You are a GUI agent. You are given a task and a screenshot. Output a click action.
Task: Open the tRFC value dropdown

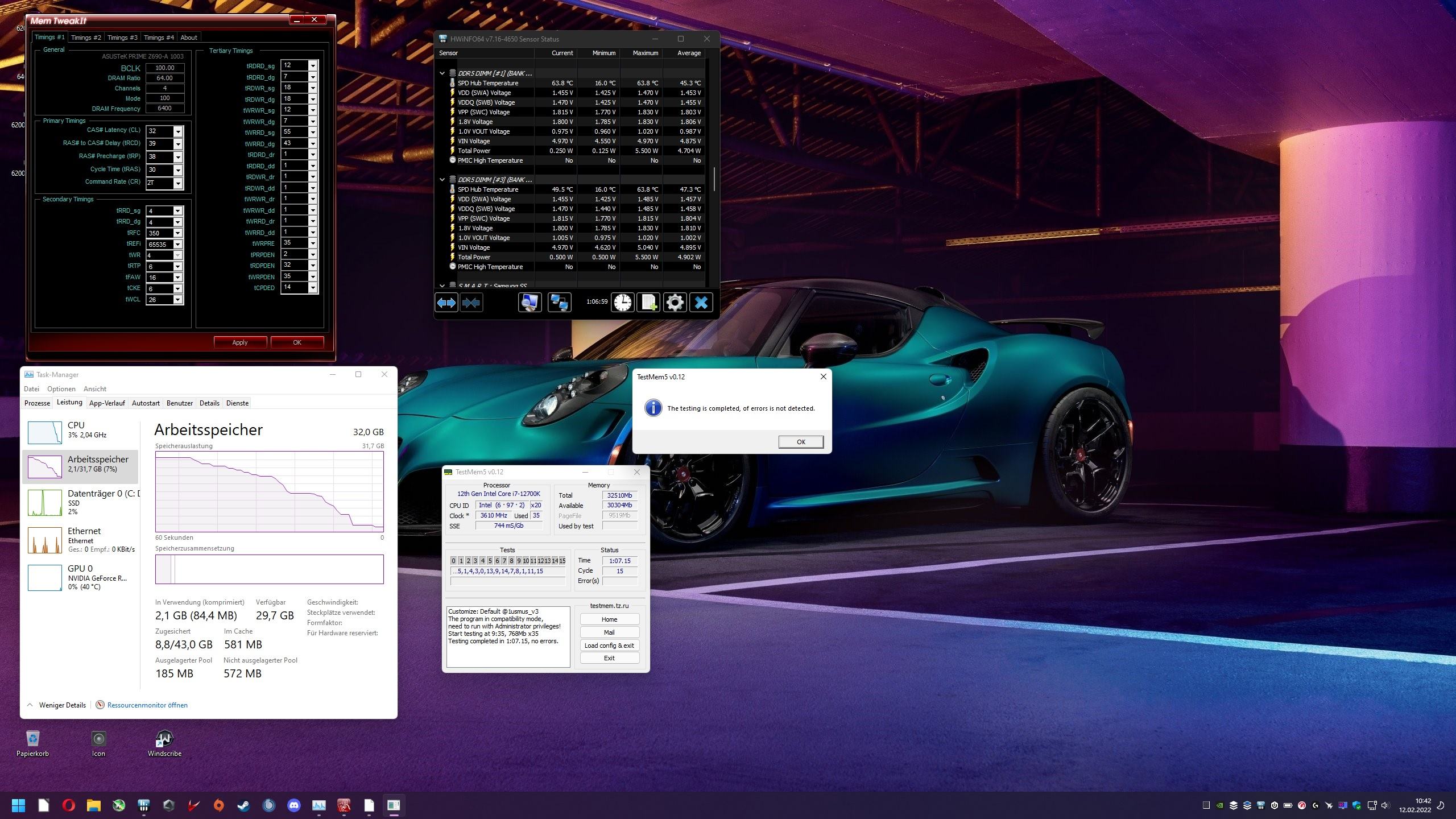click(x=178, y=233)
